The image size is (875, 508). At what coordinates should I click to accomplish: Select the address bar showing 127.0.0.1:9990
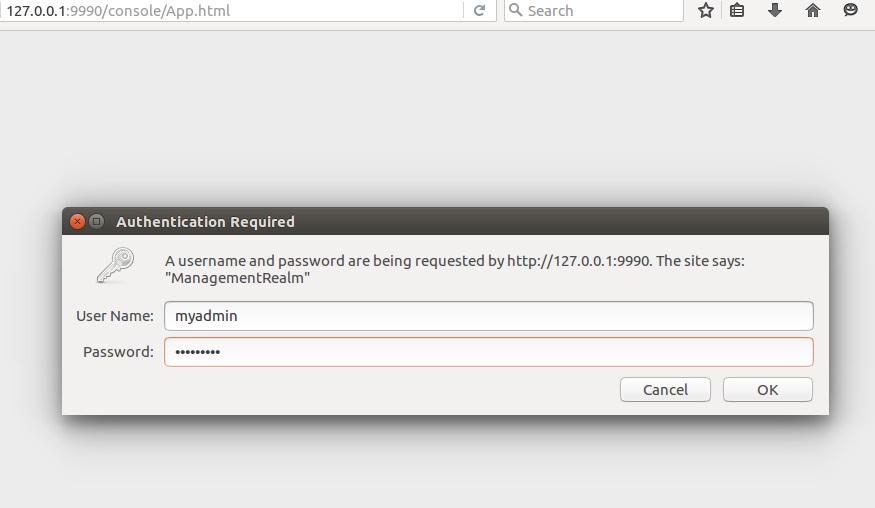click(234, 11)
